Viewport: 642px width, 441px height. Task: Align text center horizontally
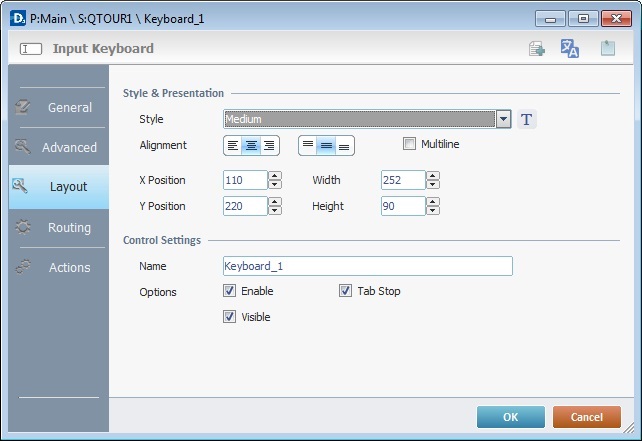click(251, 145)
